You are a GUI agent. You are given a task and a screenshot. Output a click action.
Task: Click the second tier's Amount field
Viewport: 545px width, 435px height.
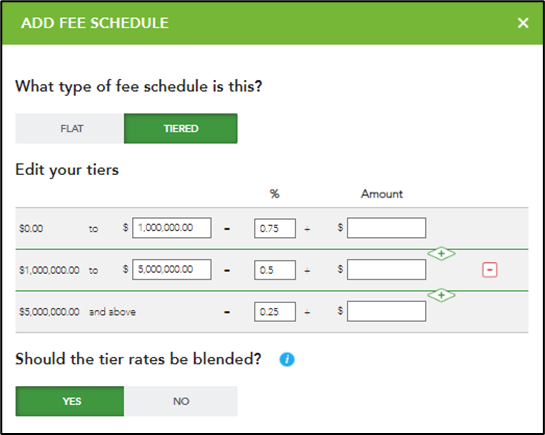coord(387,270)
